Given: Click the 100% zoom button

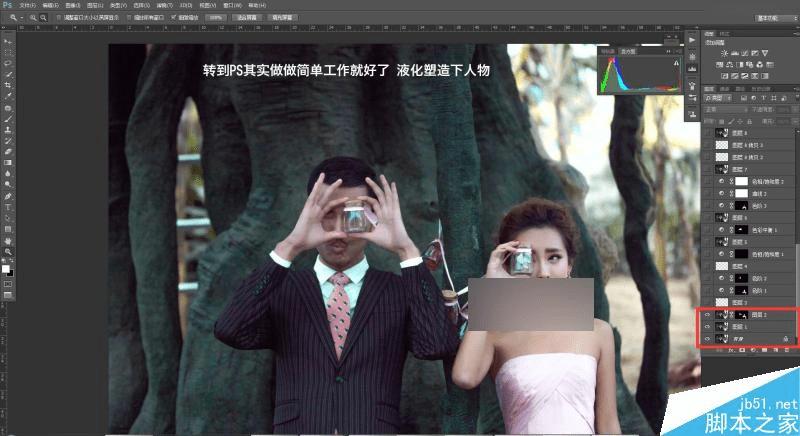Looking at the screenshot, I should (x=216, y=17).
